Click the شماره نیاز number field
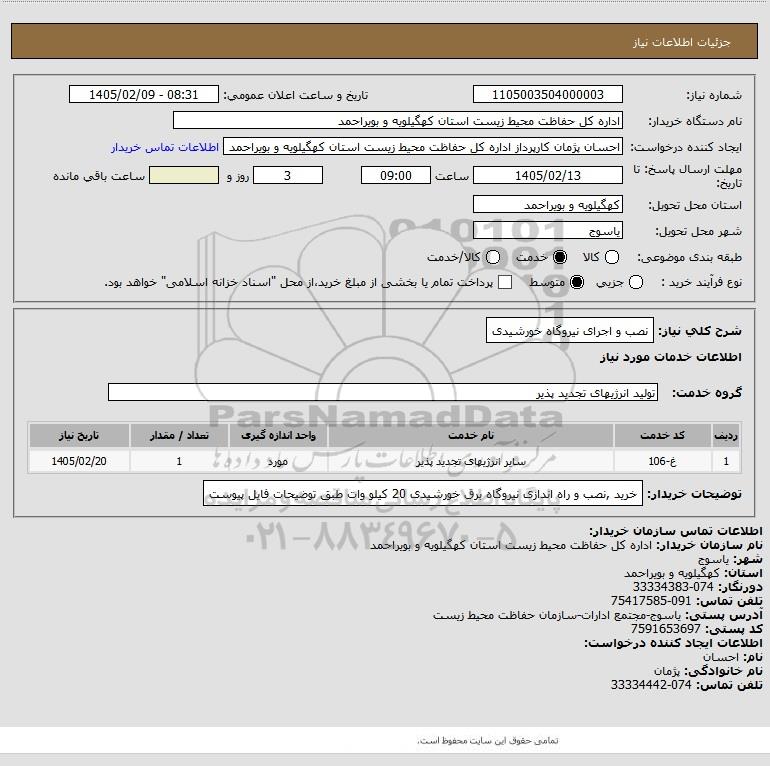The width and height of the screenshot is (770, 766). point(548,94)
